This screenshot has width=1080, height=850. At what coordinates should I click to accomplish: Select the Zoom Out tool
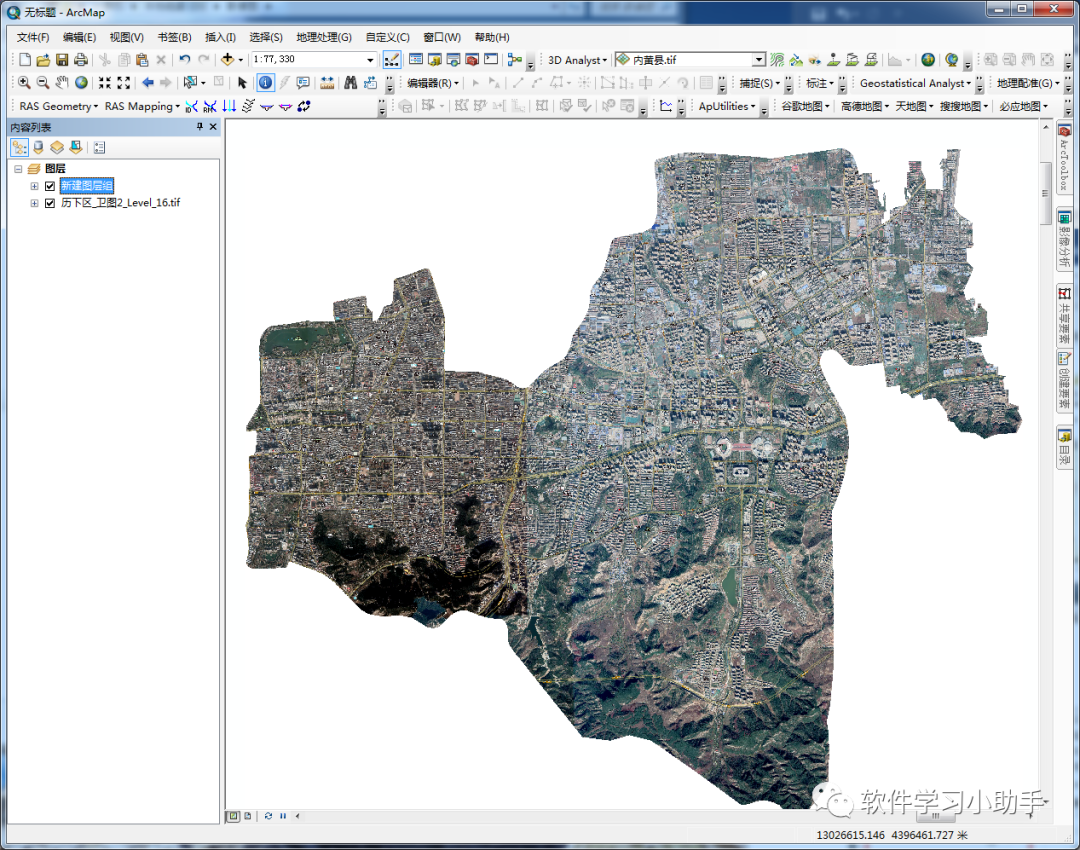pos(43,83)
